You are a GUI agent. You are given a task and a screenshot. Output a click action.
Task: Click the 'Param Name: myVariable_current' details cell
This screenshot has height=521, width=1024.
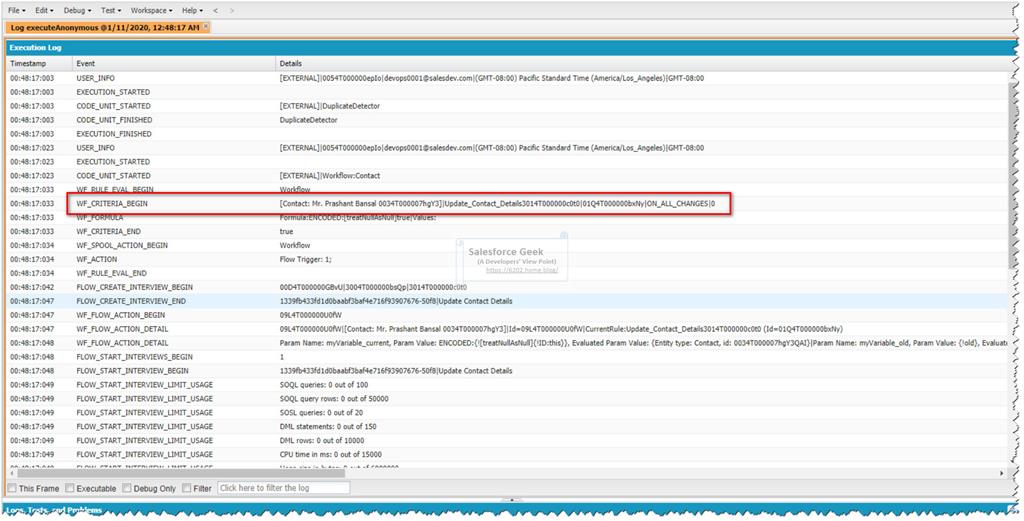(643, 343)
